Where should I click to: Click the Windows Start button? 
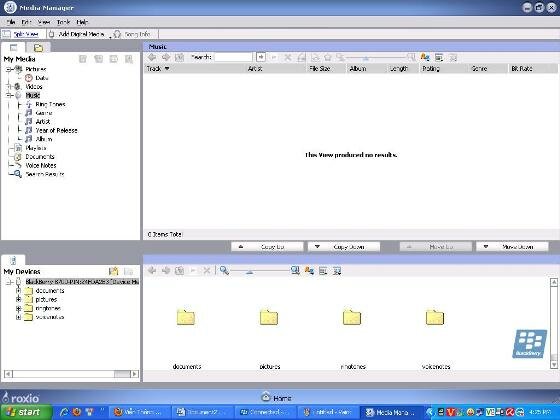click(26, 412)
